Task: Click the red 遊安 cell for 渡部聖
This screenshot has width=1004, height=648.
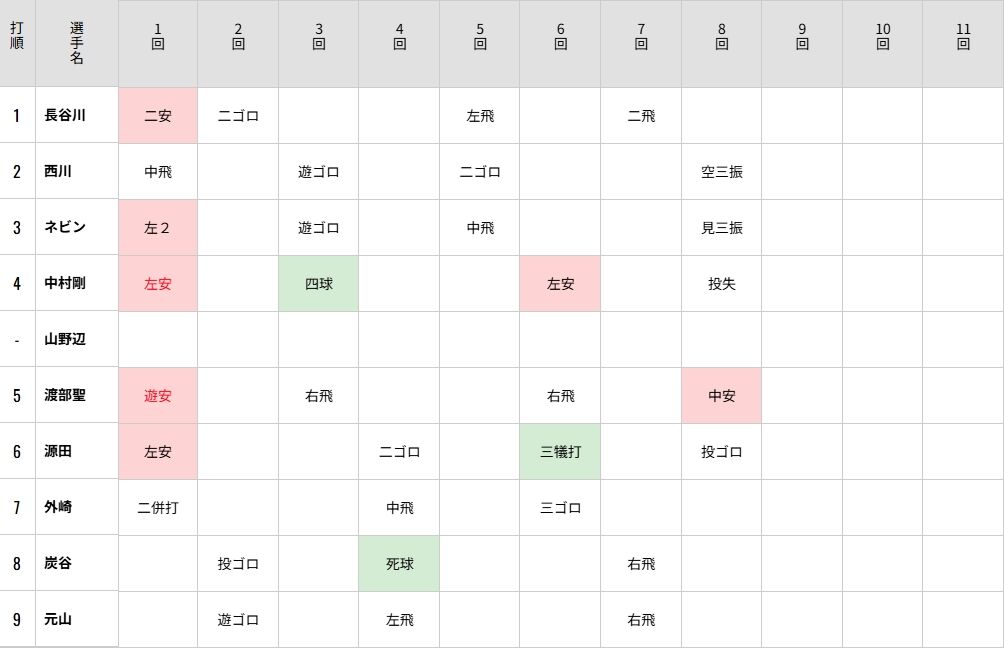Action: point(158,395)
